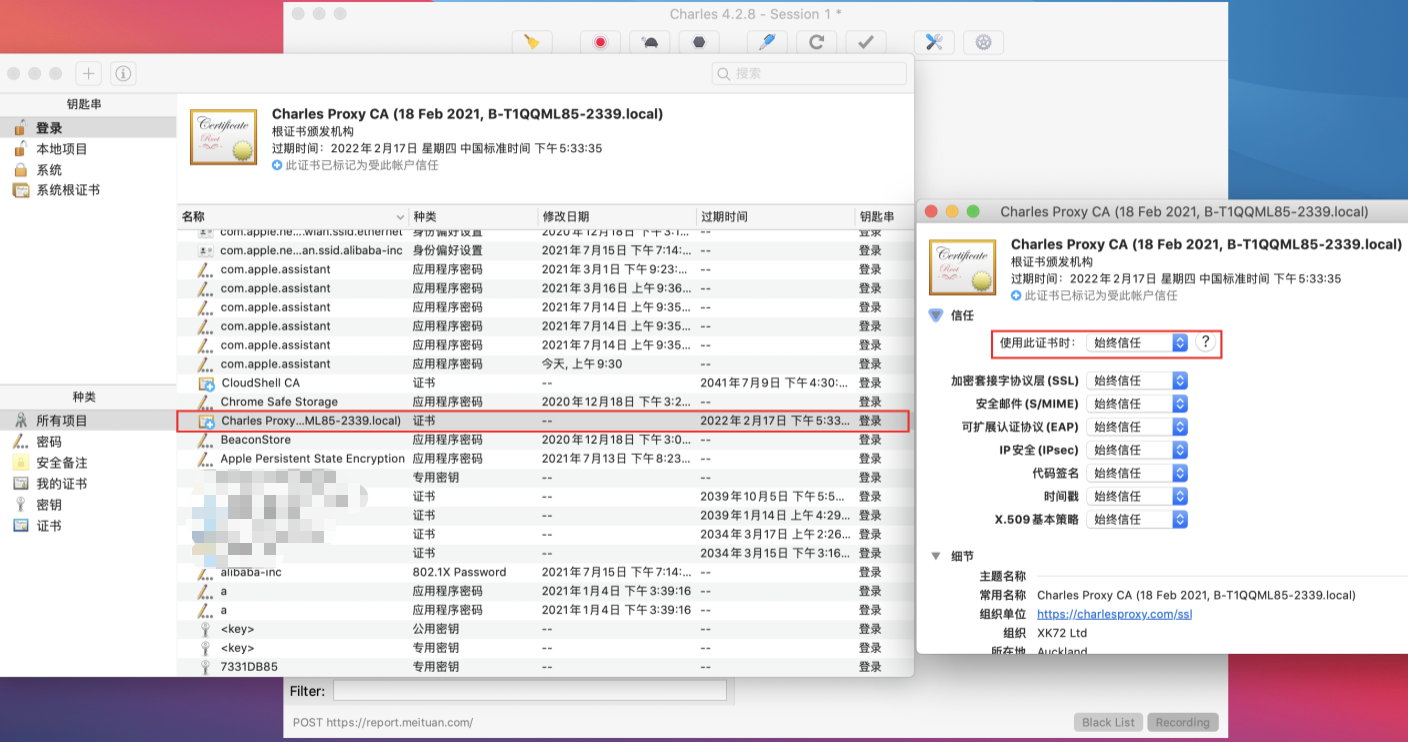The height and width of the screenshot is (742, 1408).
Task: Select the CloudShell CA certificate row
Action: click(x=545, y=383)
